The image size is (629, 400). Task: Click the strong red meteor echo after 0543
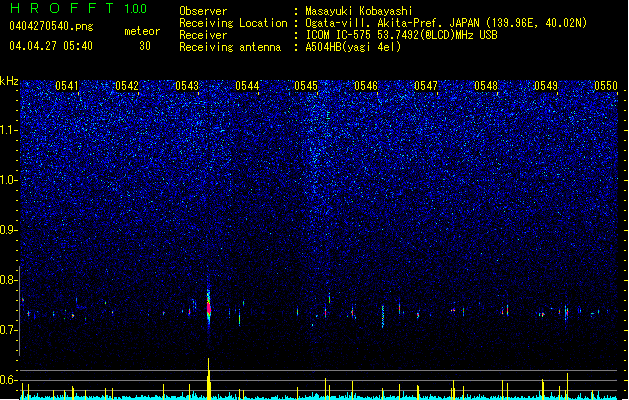209,307
